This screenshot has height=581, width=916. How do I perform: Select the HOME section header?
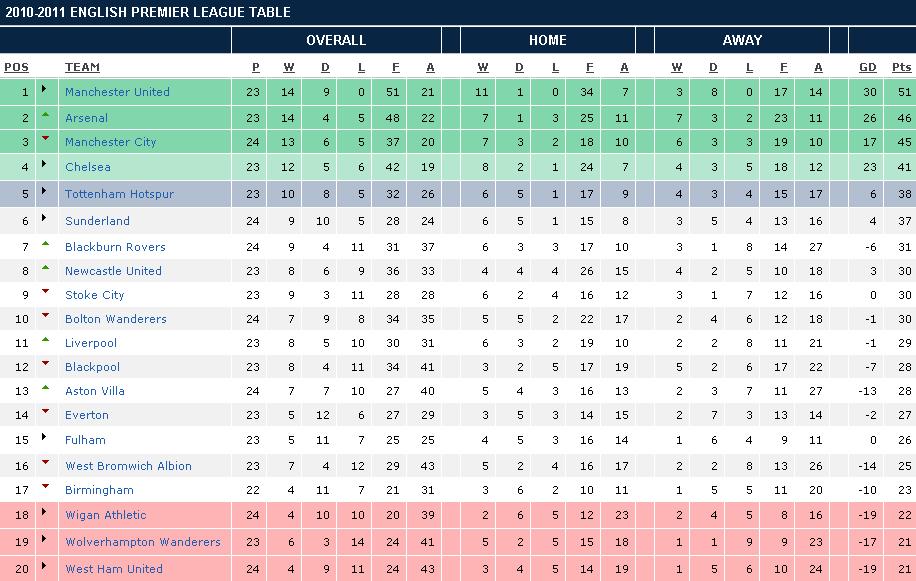click(548, 40)
